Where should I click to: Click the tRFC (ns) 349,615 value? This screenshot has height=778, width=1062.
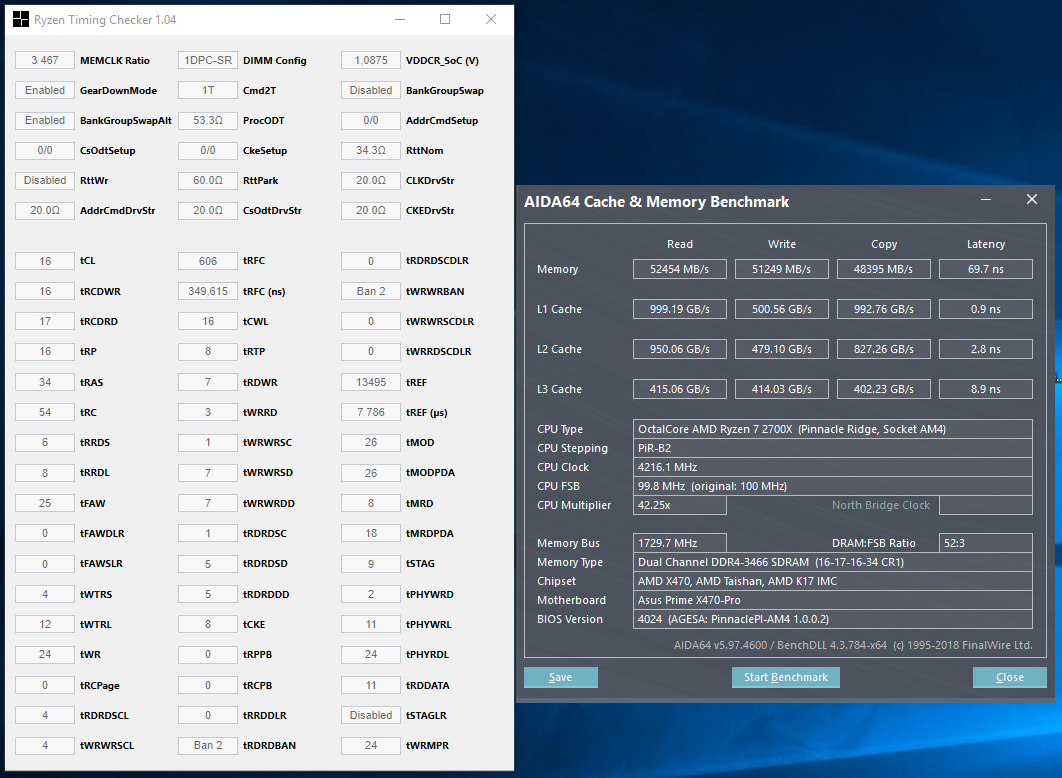click(x=208, y=291)
